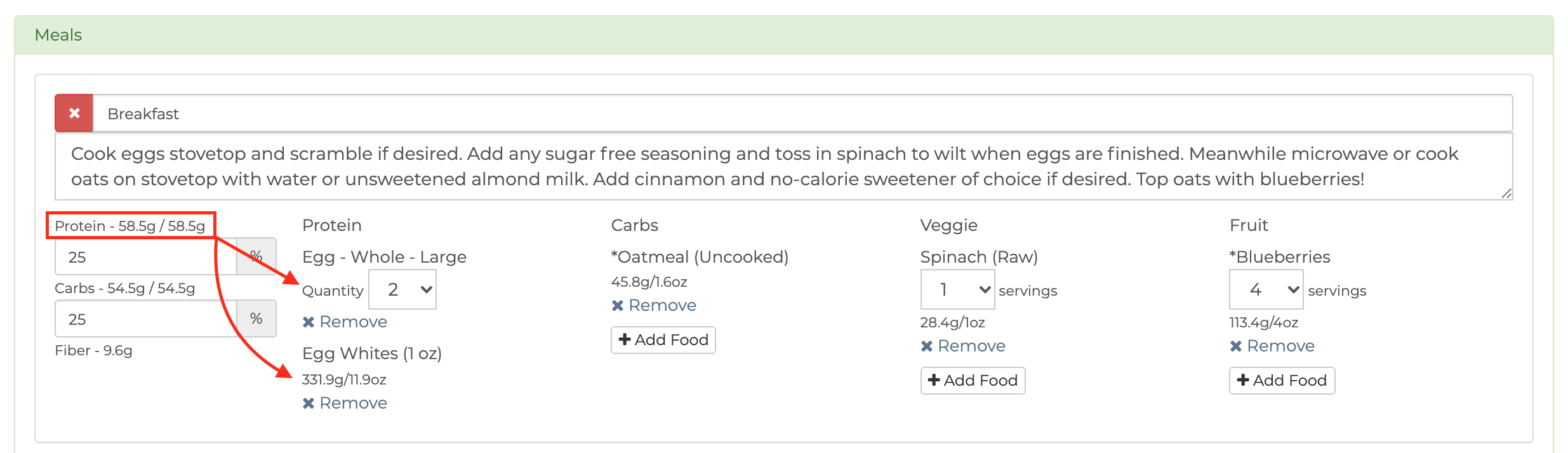1568x453 pixels.
Task: Remove Egg Whites from the protein list
Action: click(345, 404)
